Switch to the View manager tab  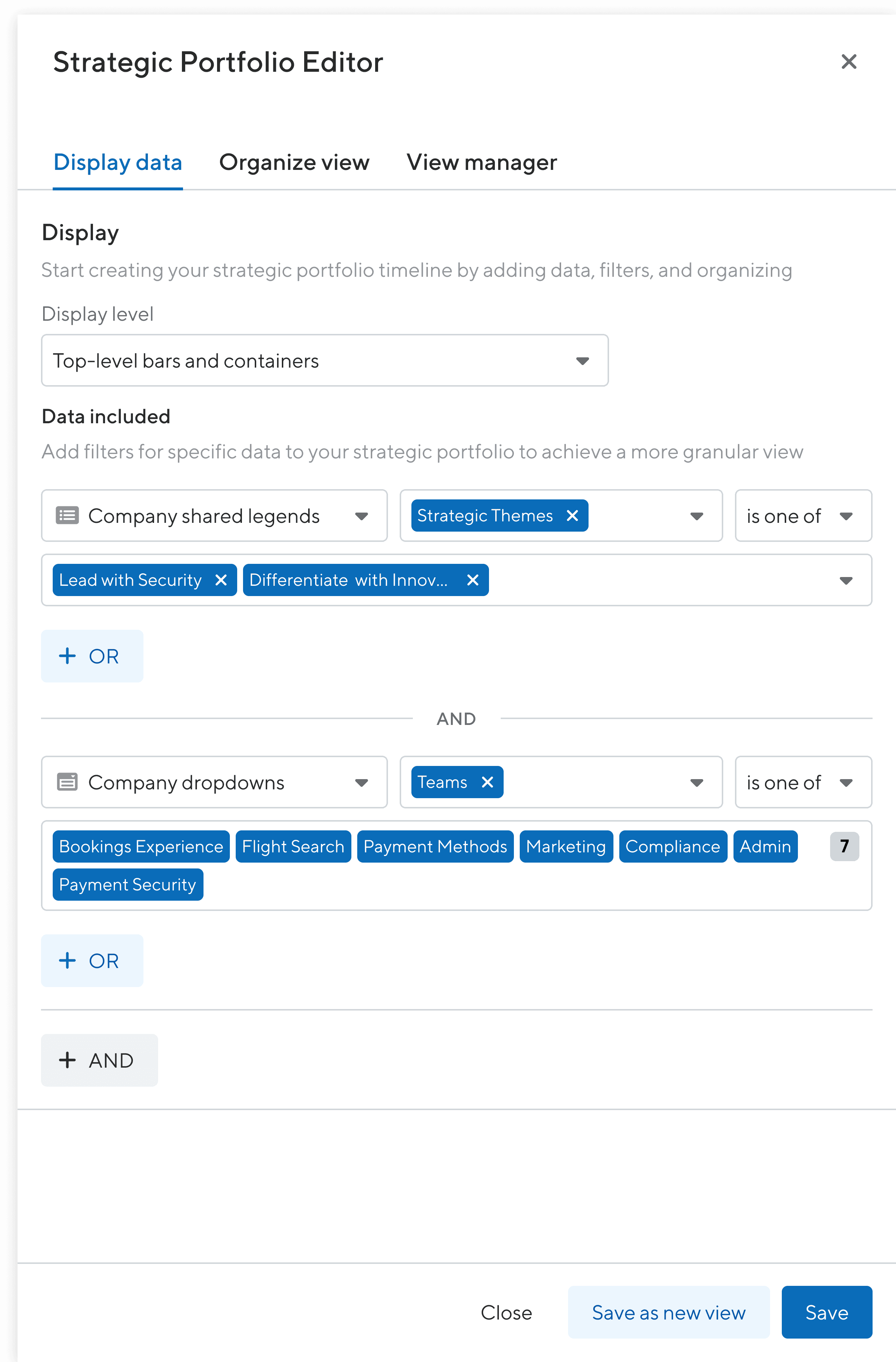tap(481, 163)
